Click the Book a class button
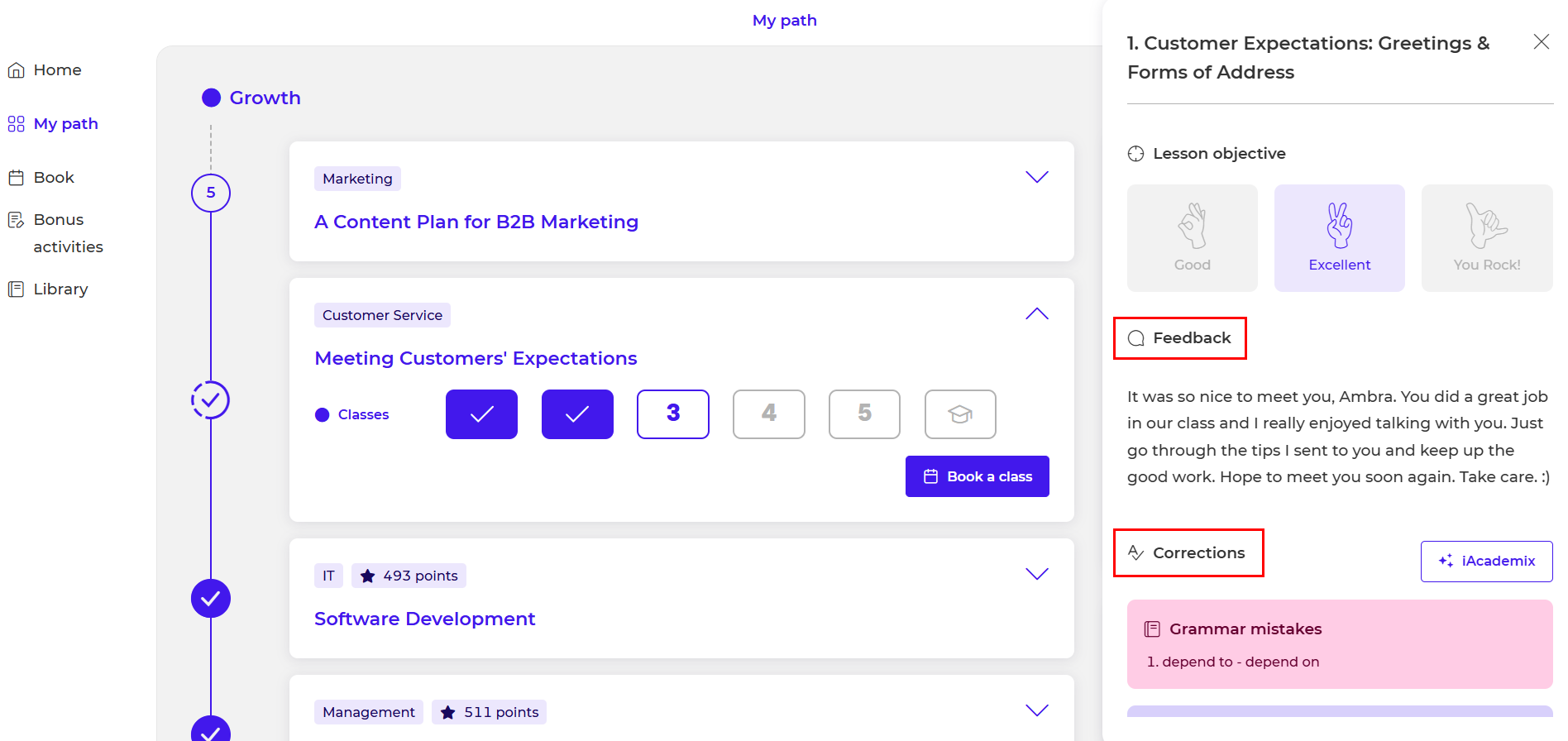1568x741 pixels. 978,476
